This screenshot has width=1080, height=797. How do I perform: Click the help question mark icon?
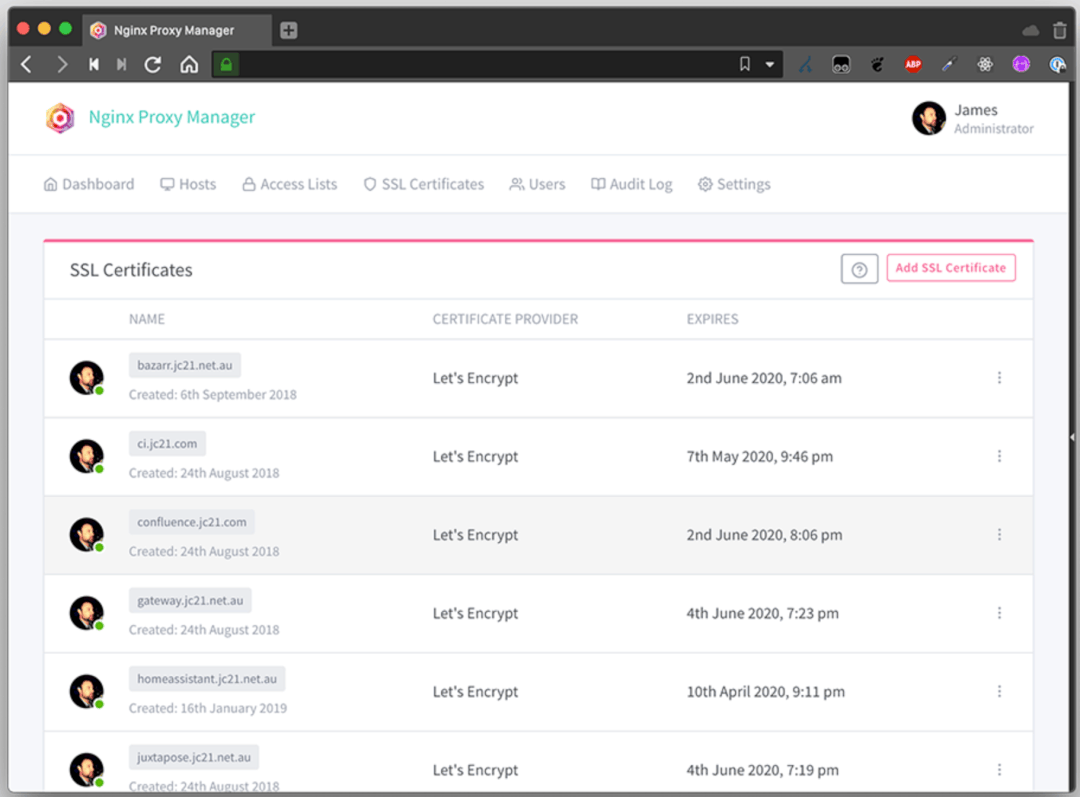(x=859, y=269)
